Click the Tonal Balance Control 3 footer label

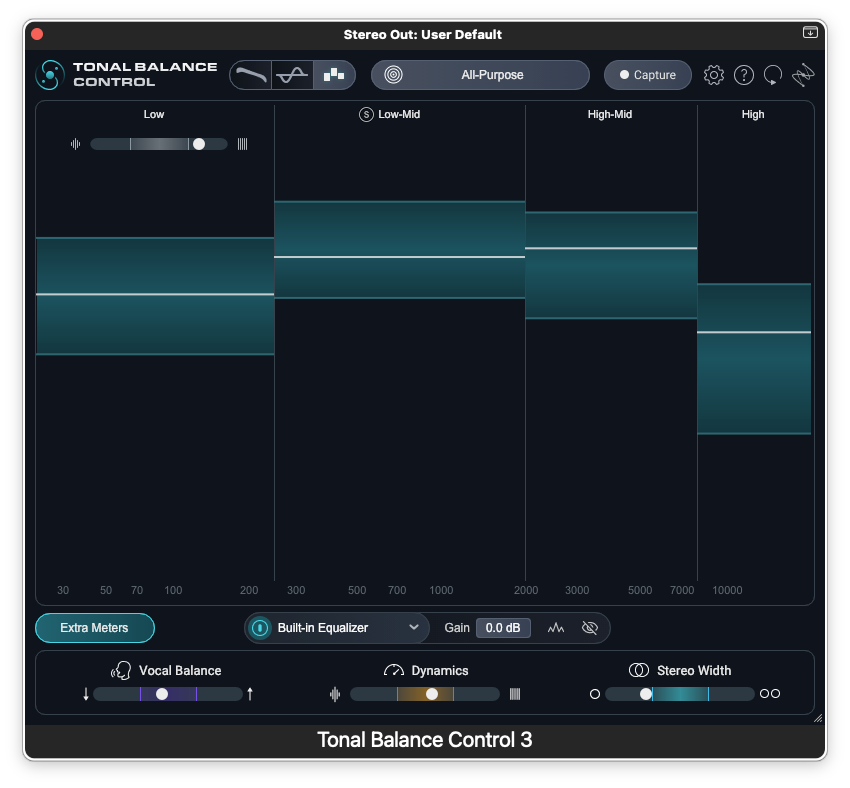click(424, 740)
